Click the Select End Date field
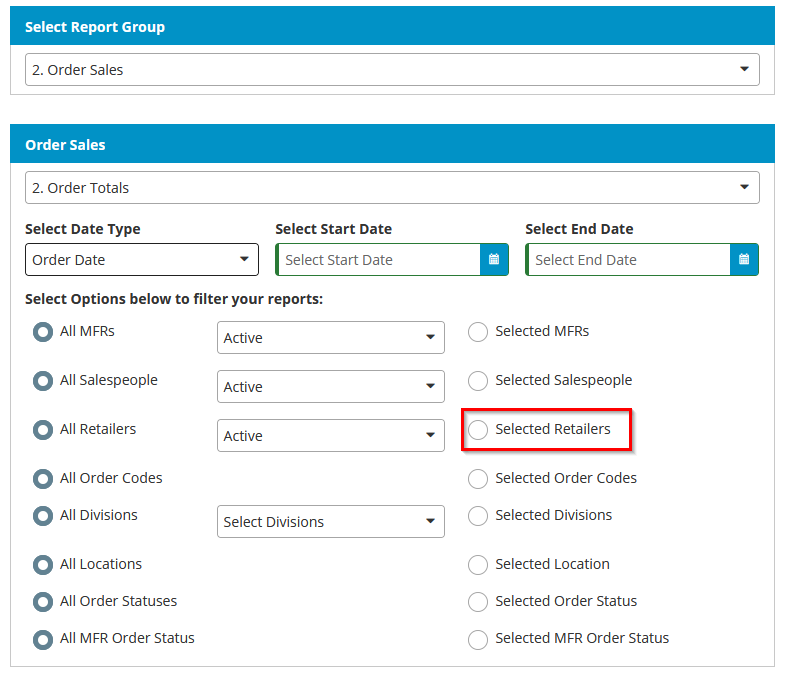This screenshot has height=679, width=791. click(629, 260)
